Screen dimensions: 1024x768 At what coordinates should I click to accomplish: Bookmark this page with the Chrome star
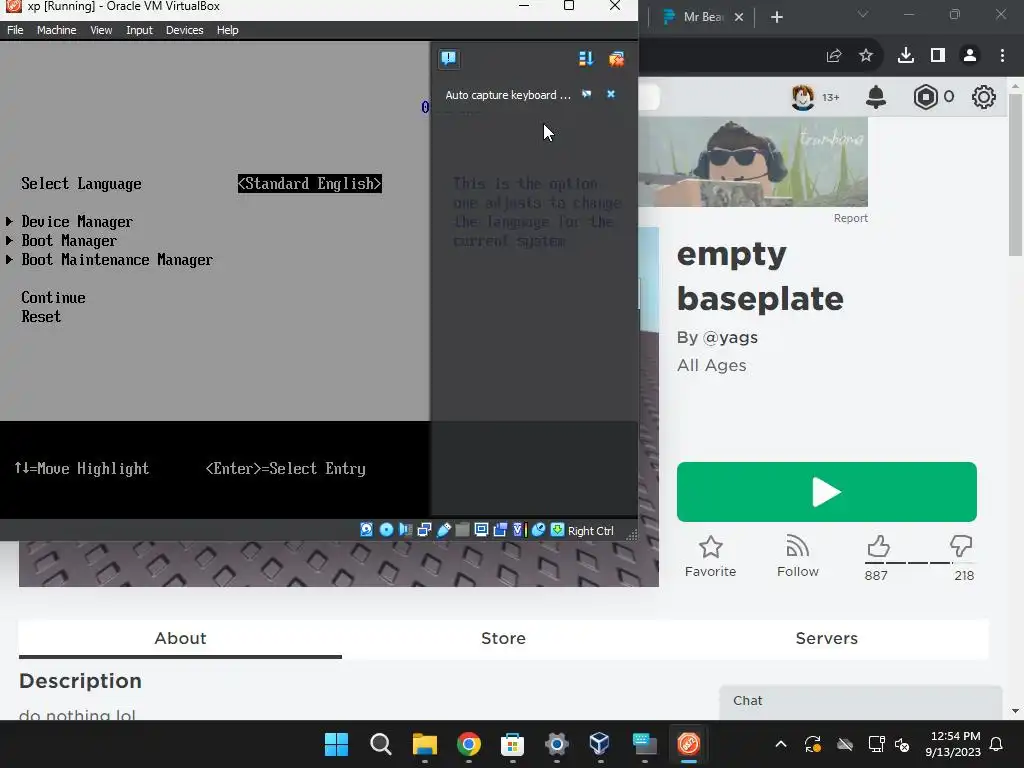tap(866, 56)
